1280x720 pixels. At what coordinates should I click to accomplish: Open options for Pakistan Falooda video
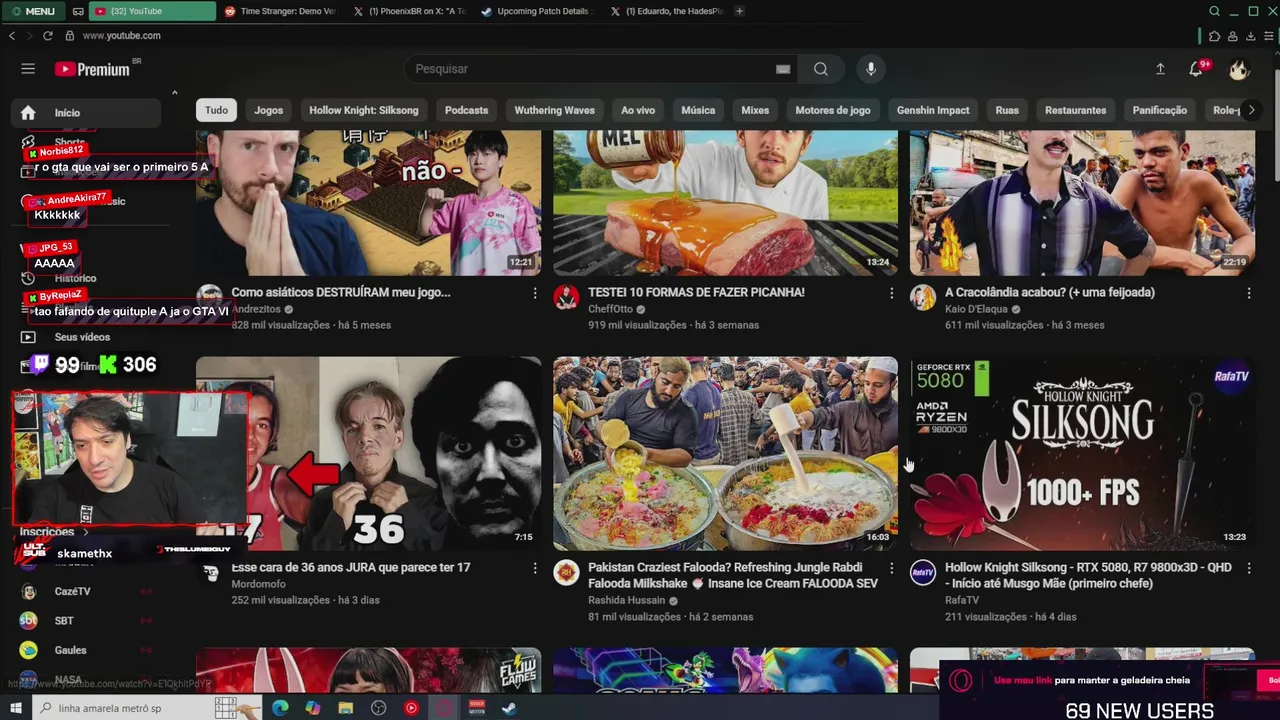(892, 568)
